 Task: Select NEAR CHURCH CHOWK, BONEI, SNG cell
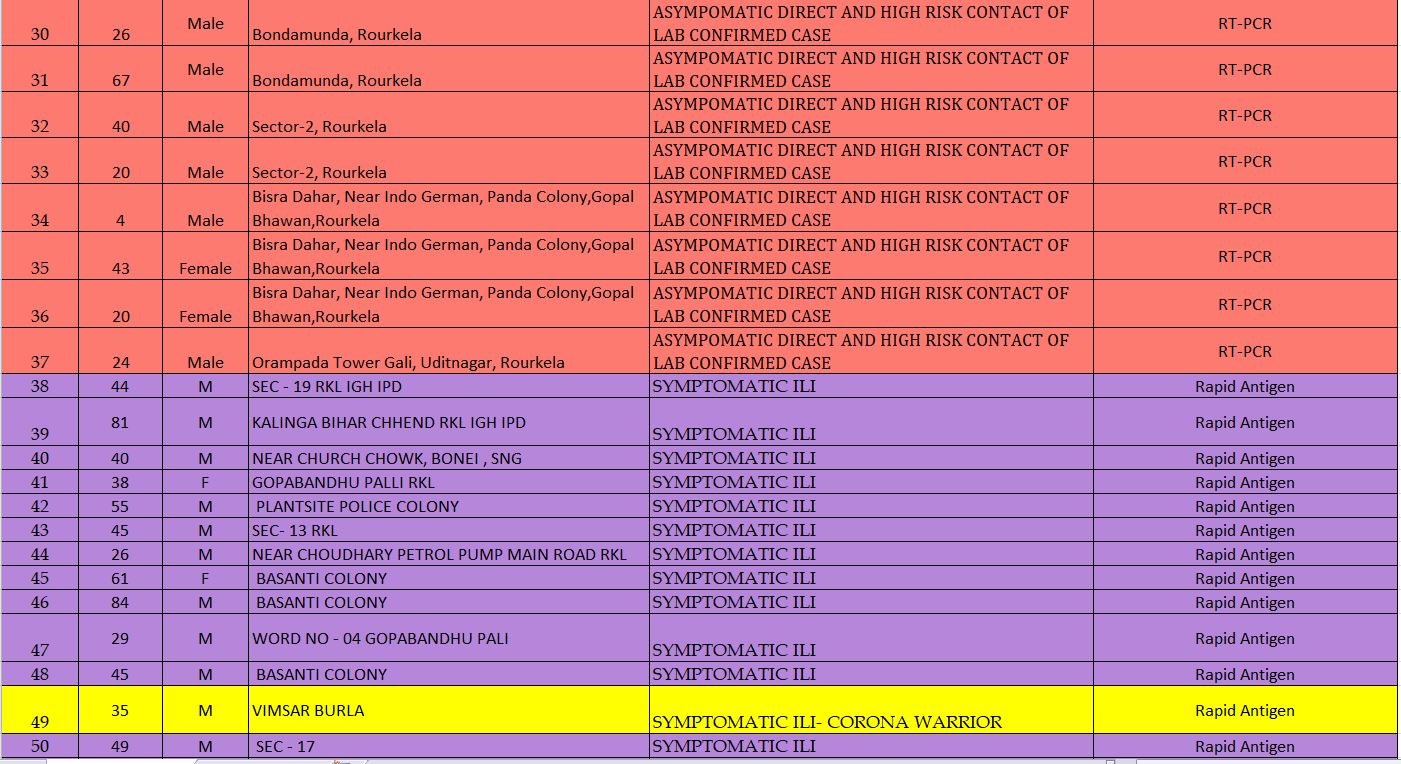[448, 458]
